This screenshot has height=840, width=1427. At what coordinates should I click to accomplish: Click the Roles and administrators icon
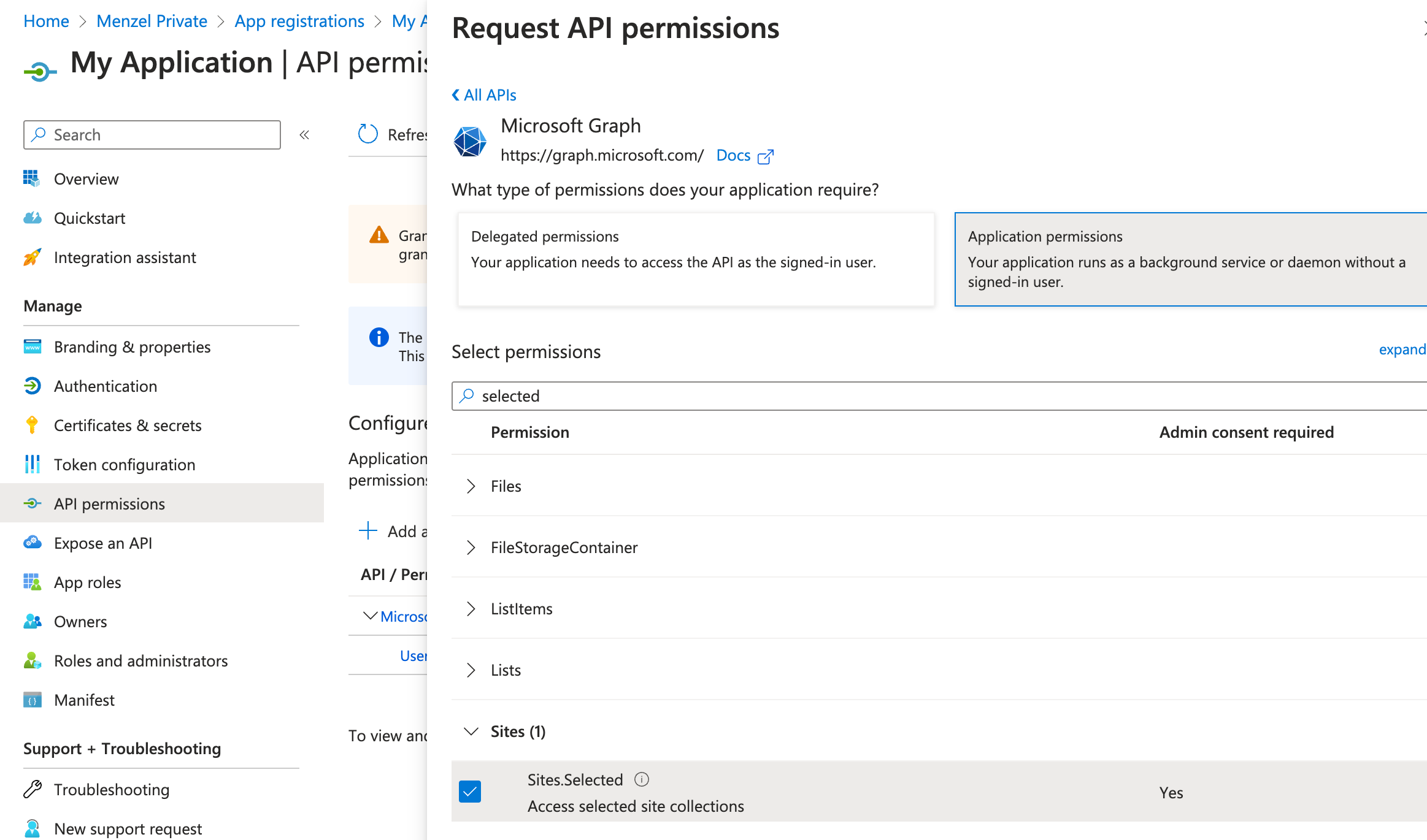coord(33,661)
